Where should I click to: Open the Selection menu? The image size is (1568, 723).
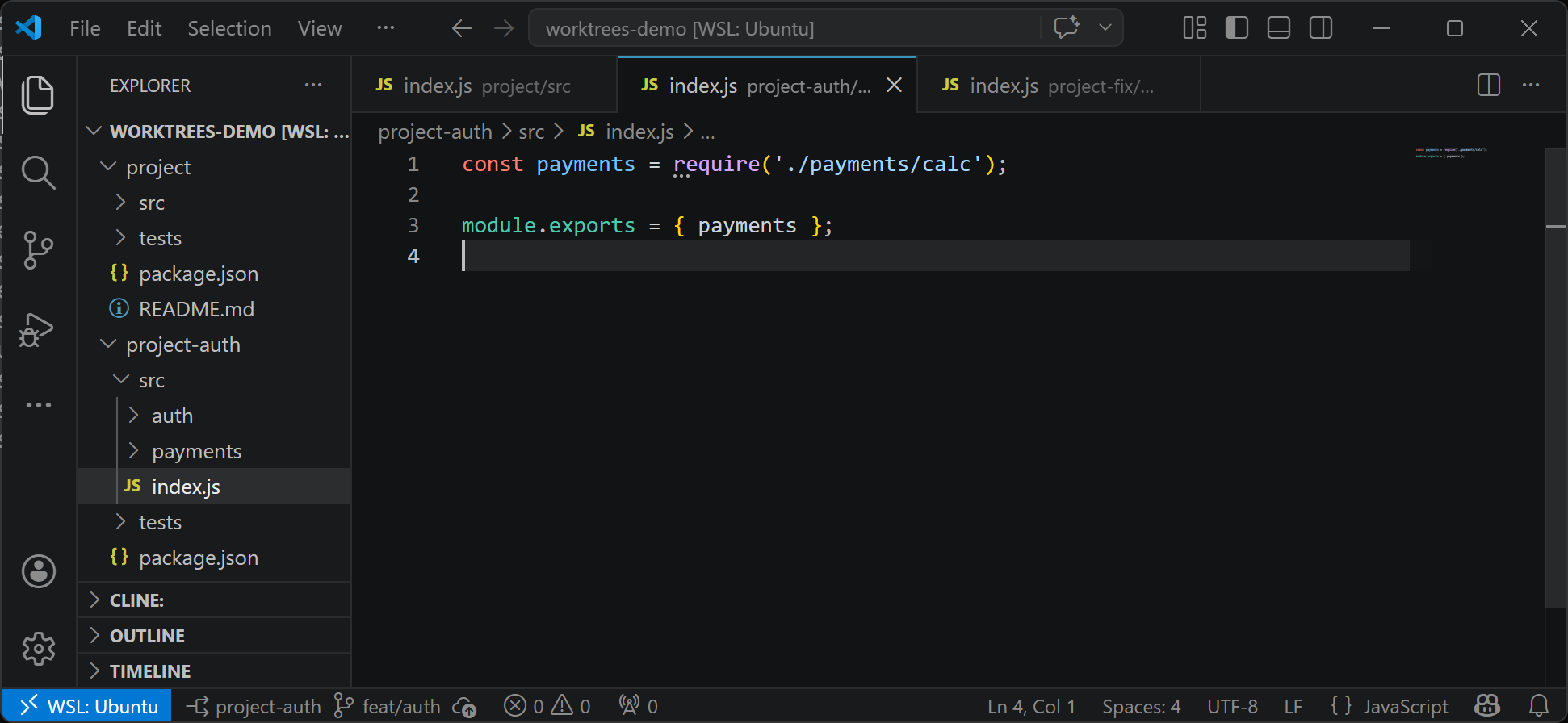[229, 29]
